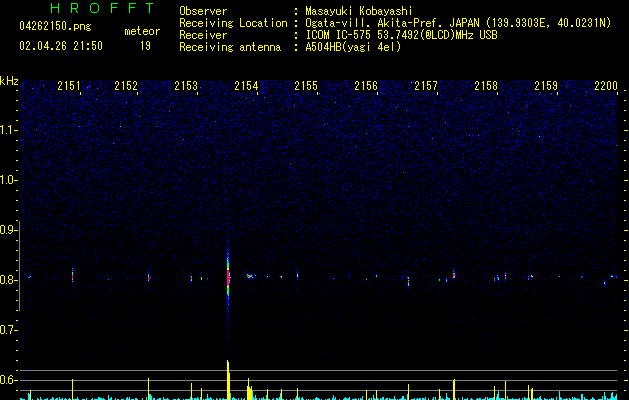
Task: Click the 0.8 frequency axis label
Action: [x=8, y=280]
